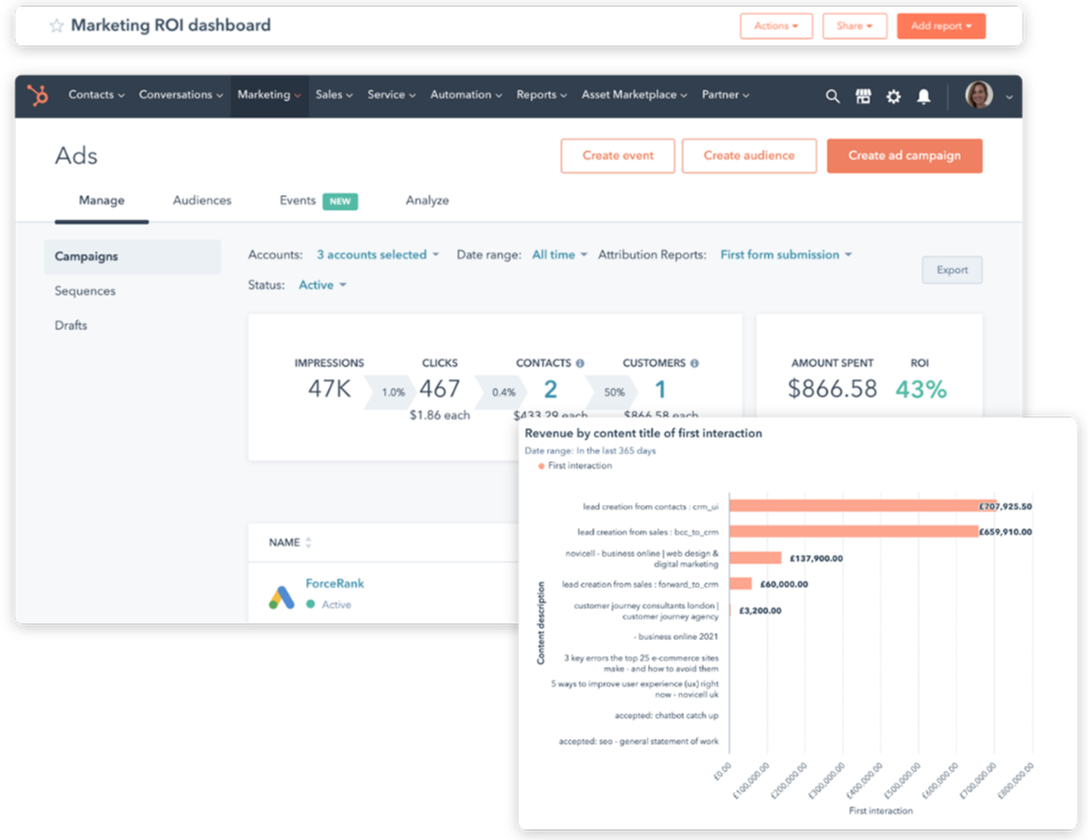Image resolution: width=1088 pixels, height=840 pixels.
Task: Open search with the magnifier icon
Action: 833,96
